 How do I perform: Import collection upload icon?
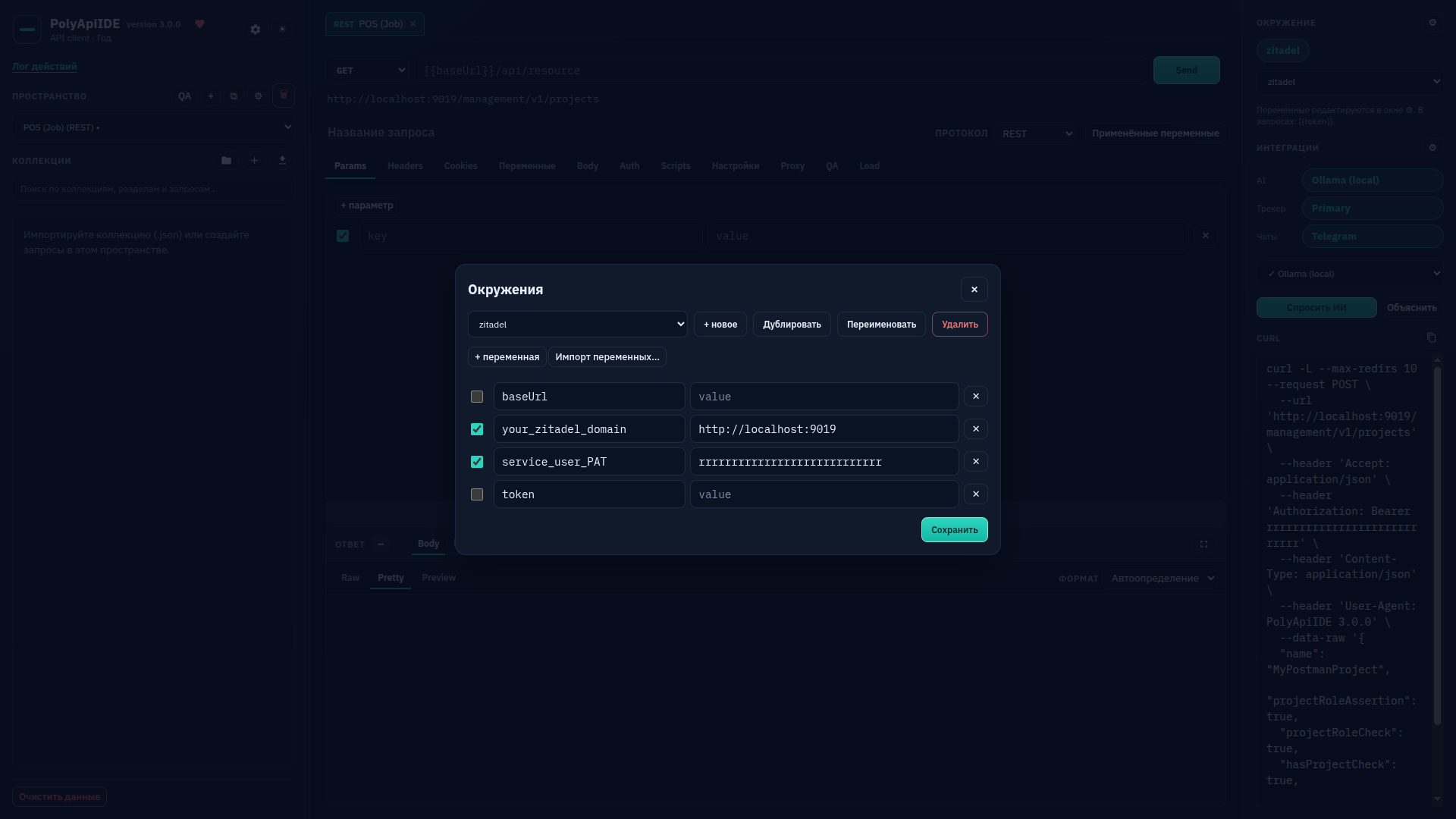[x=283, y=161]
